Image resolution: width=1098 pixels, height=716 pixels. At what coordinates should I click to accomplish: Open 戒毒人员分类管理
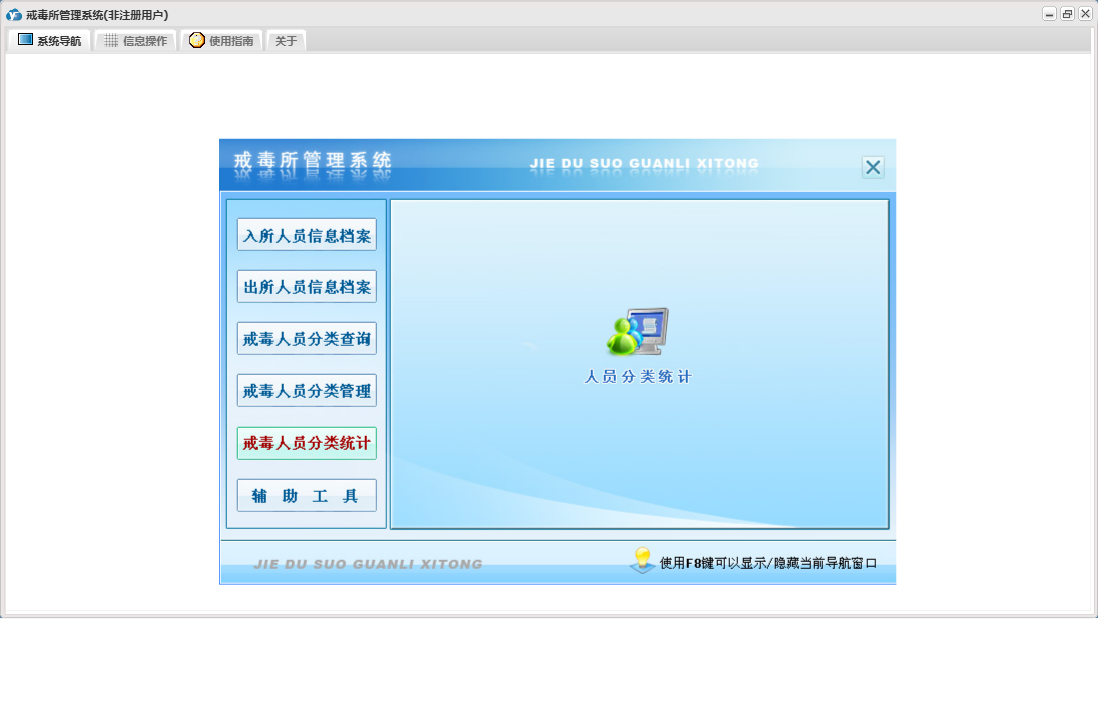point(307,390)
